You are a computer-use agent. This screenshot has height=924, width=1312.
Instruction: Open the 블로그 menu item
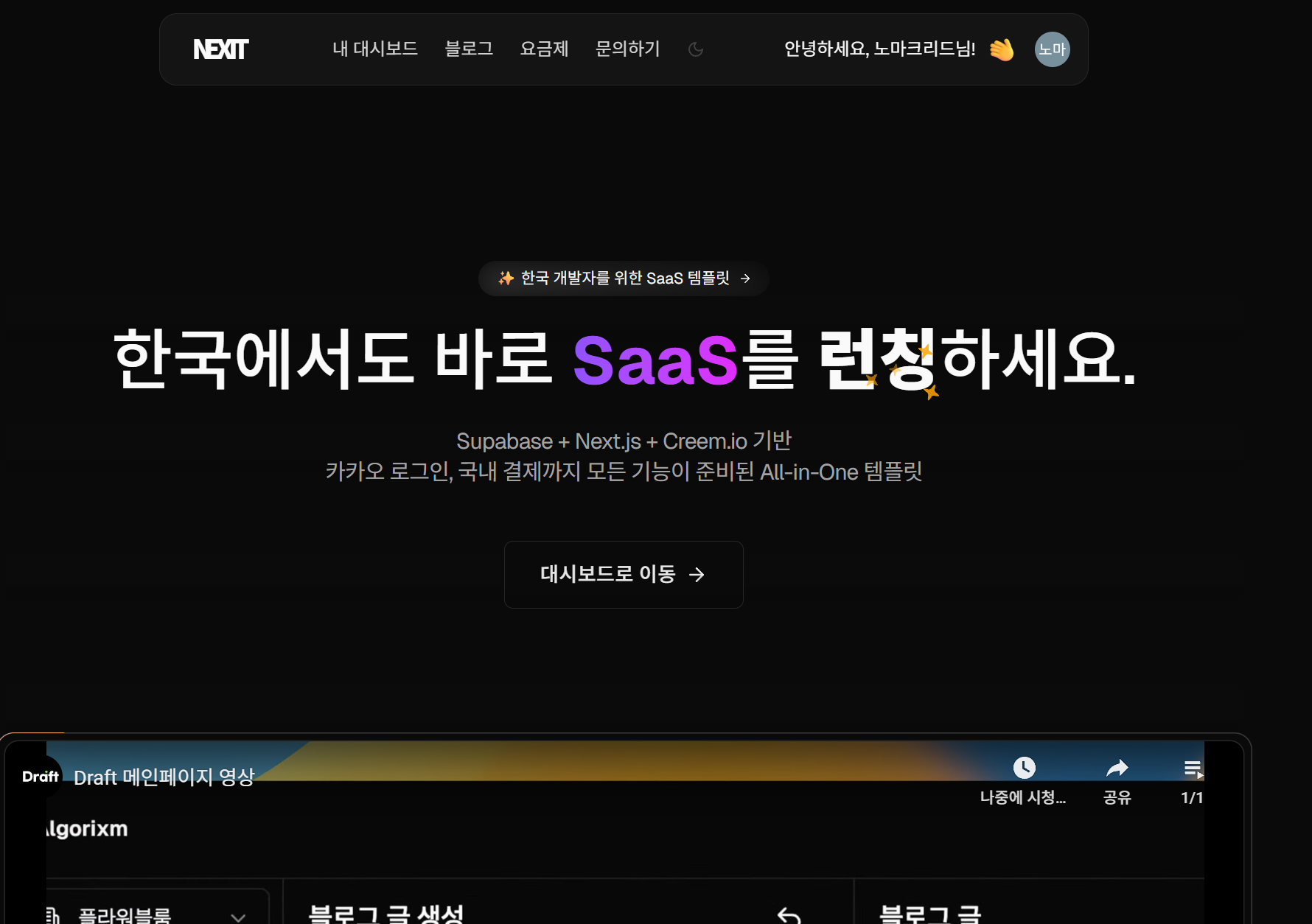click(x=469, y=49)
